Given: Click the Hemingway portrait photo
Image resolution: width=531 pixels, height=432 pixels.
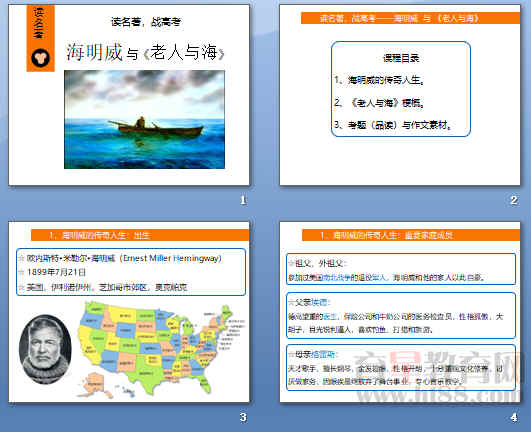Looking at the screenshot, I should [45, 349].
